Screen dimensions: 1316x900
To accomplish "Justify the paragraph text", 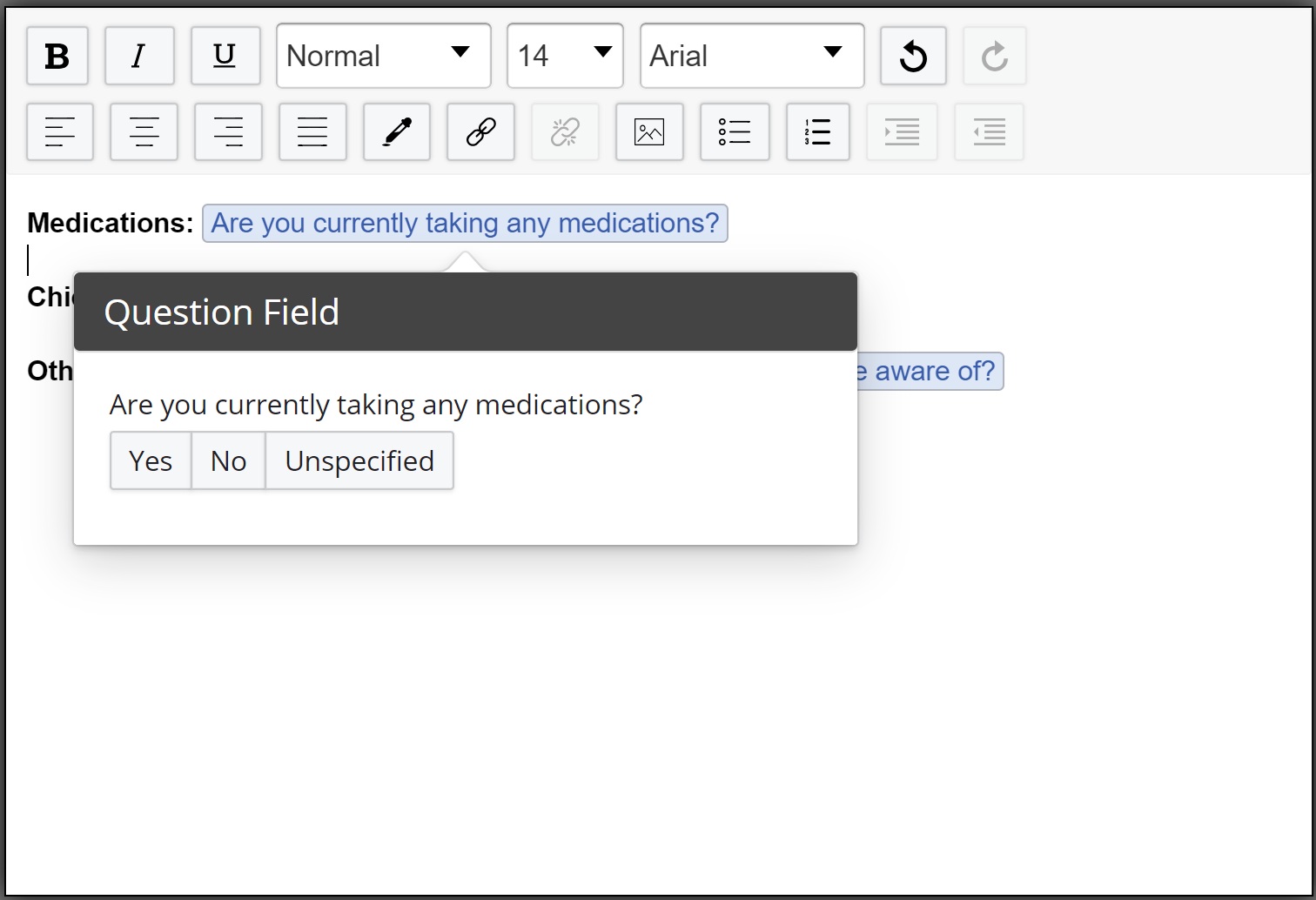I will pyautogui.click(x=312, y=132).
